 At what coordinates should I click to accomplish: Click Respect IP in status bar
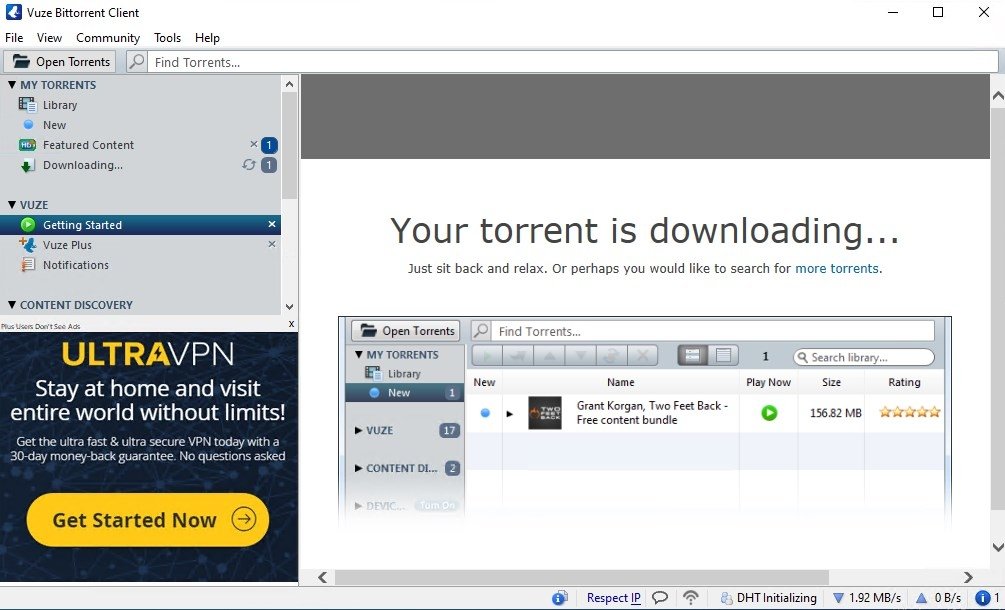click(x=613, y=598)
